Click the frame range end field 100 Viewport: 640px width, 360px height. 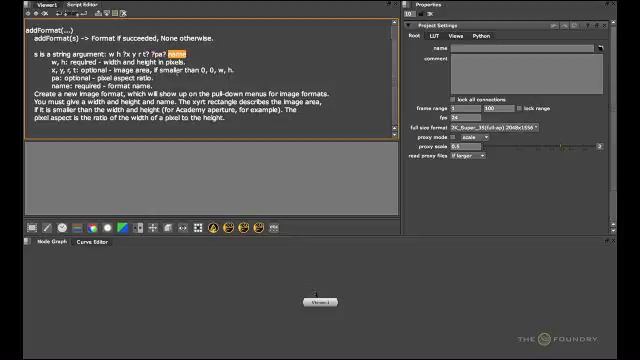click(499, 109)
